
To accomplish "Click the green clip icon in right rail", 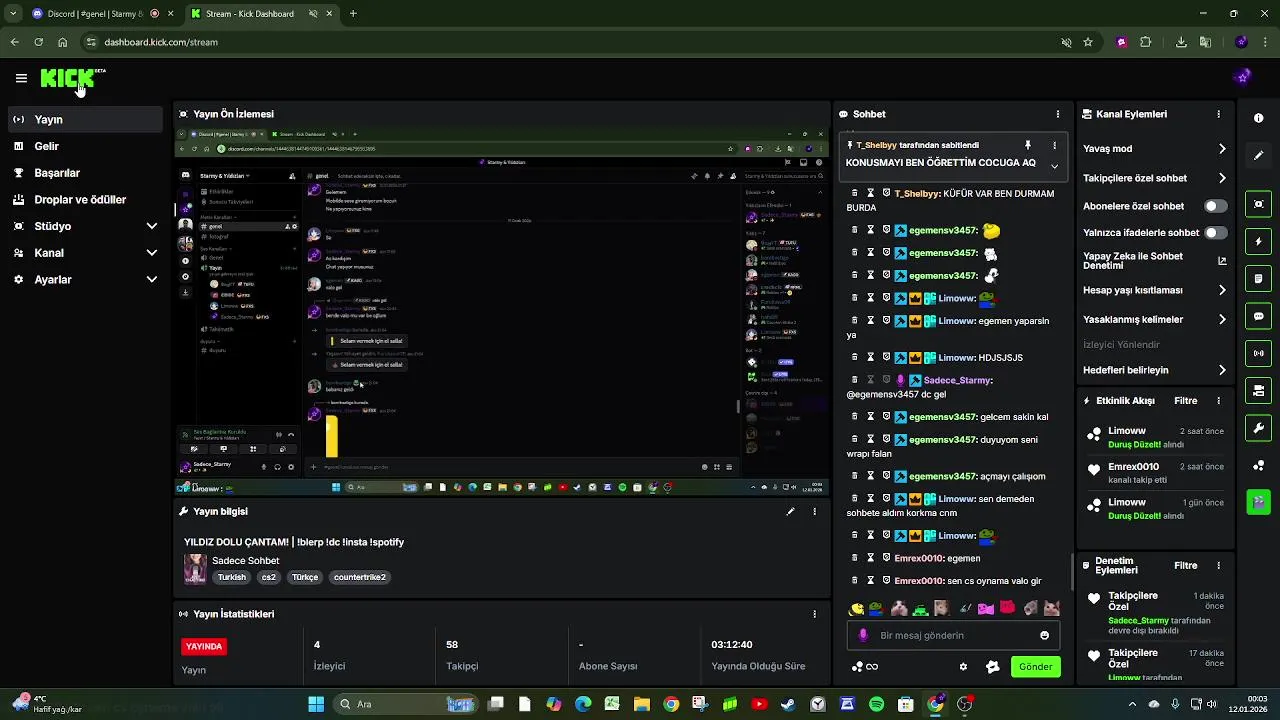I will click(x=1258, y=501).
